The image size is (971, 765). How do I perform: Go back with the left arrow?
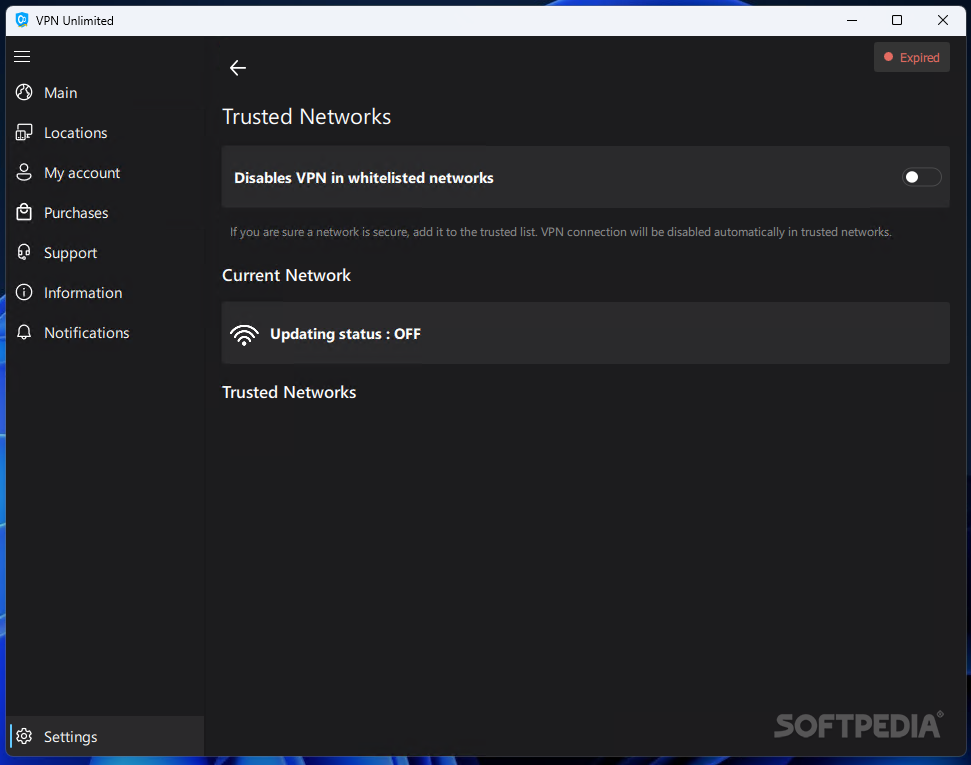[238, 68]
